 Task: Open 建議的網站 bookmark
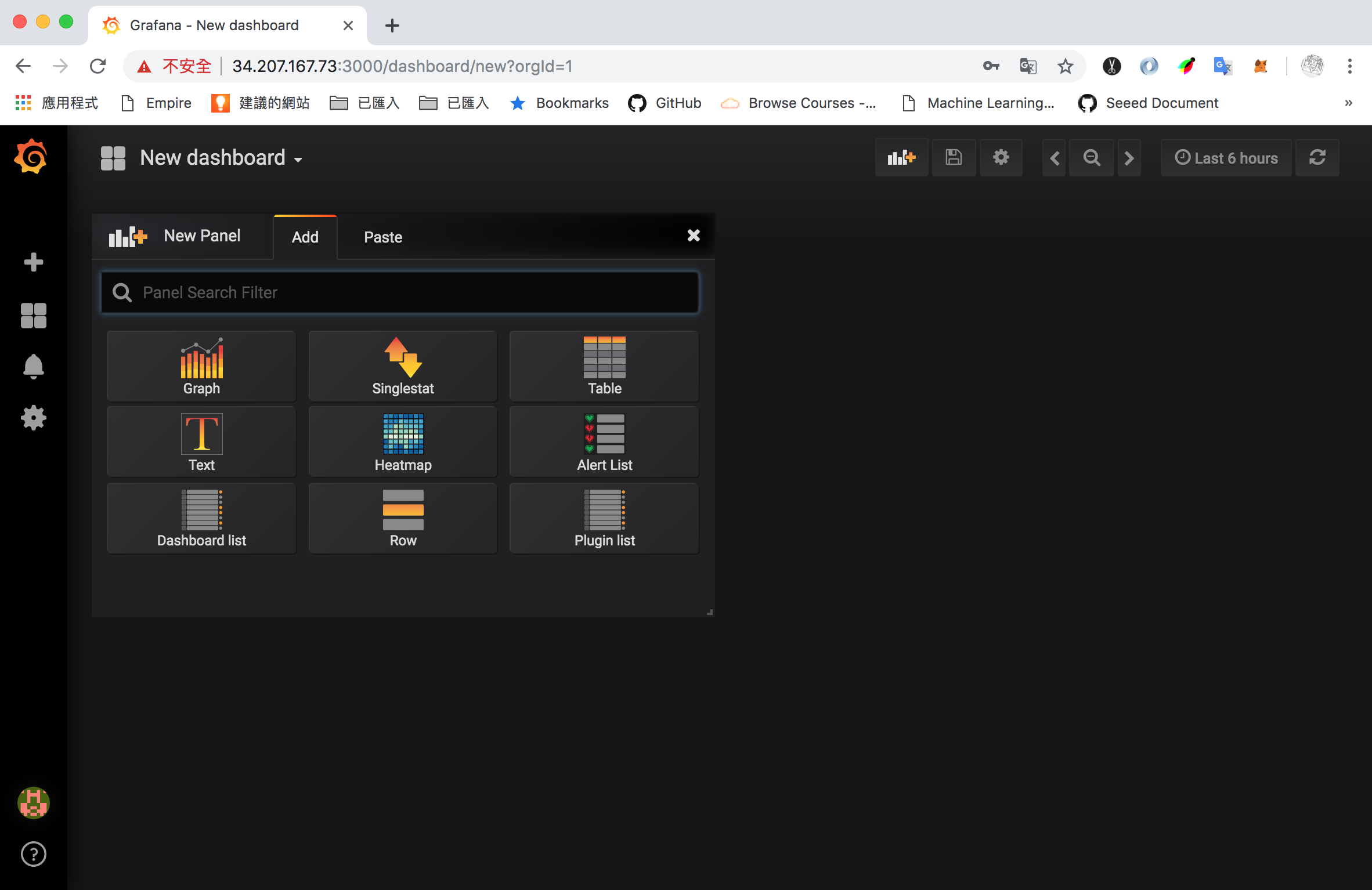261,103
